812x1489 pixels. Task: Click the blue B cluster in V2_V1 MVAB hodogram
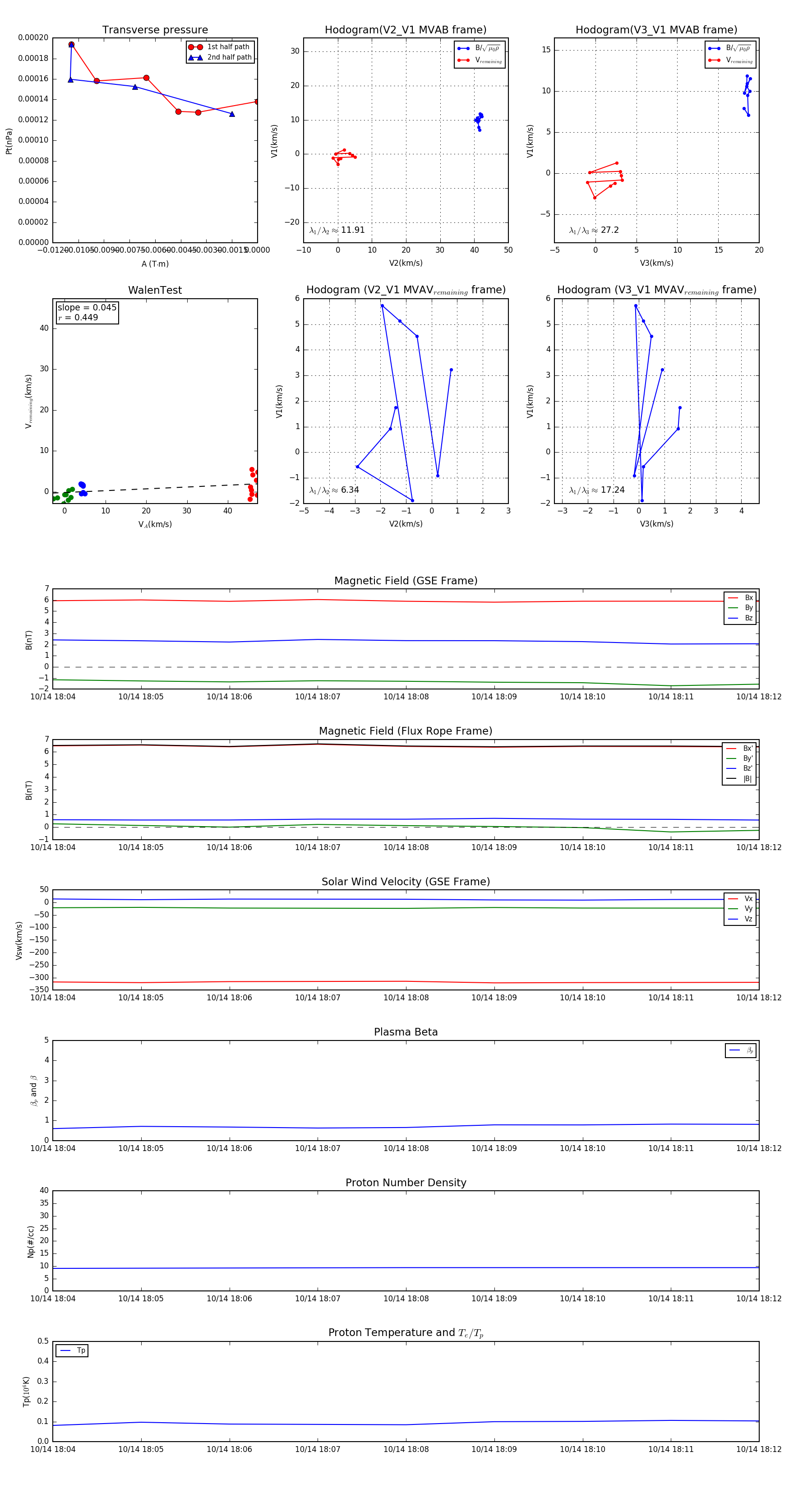point(478,121)
